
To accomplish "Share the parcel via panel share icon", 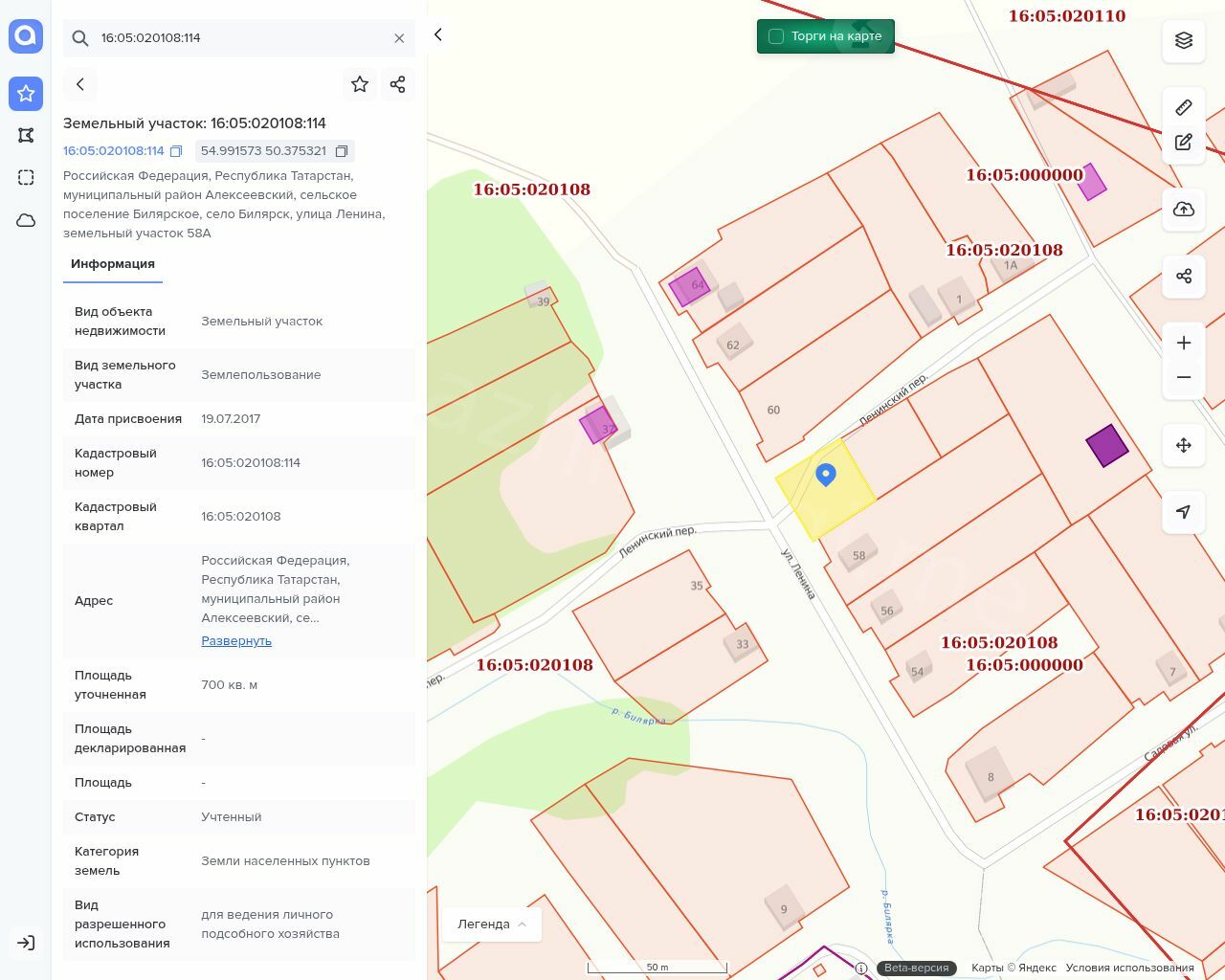I will 398,84.
